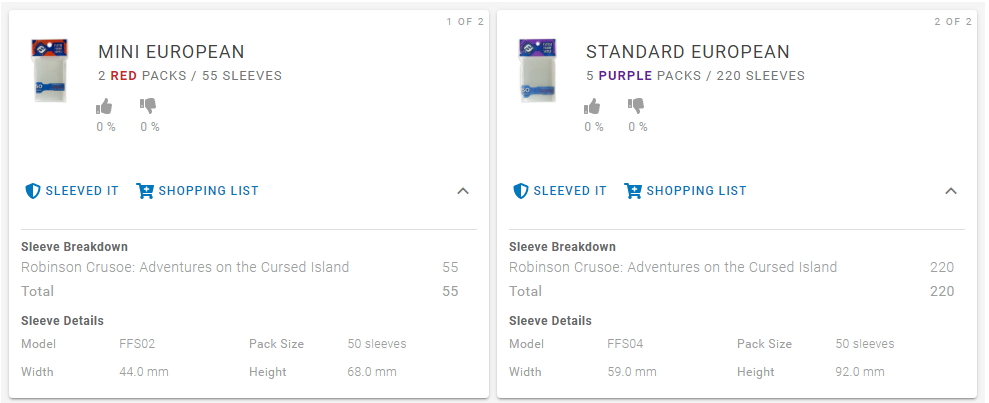Mark Mini European as Sleeved It
The height and width of the screenshot is (403, 989).
click(x=72, y=191)
